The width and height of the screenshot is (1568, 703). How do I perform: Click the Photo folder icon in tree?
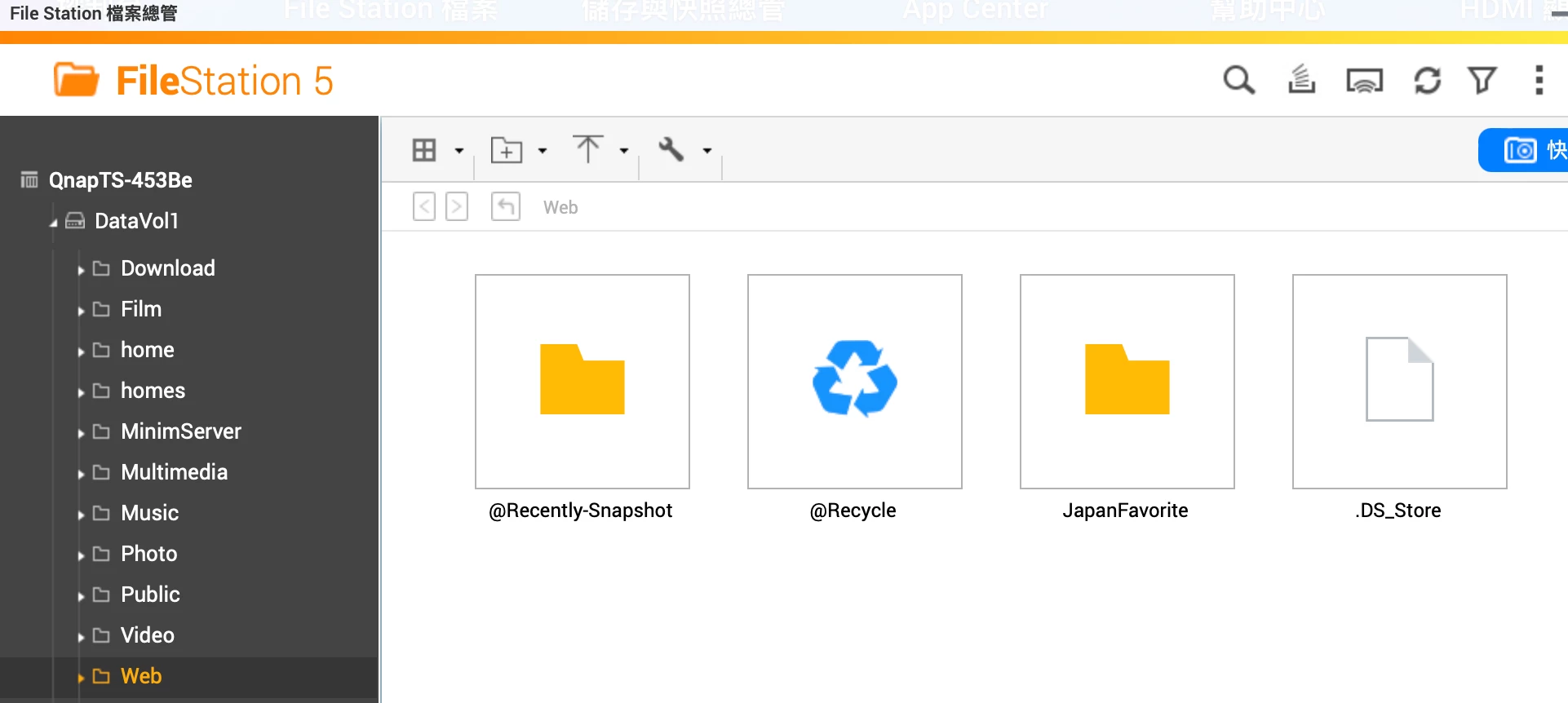point(101,554)
